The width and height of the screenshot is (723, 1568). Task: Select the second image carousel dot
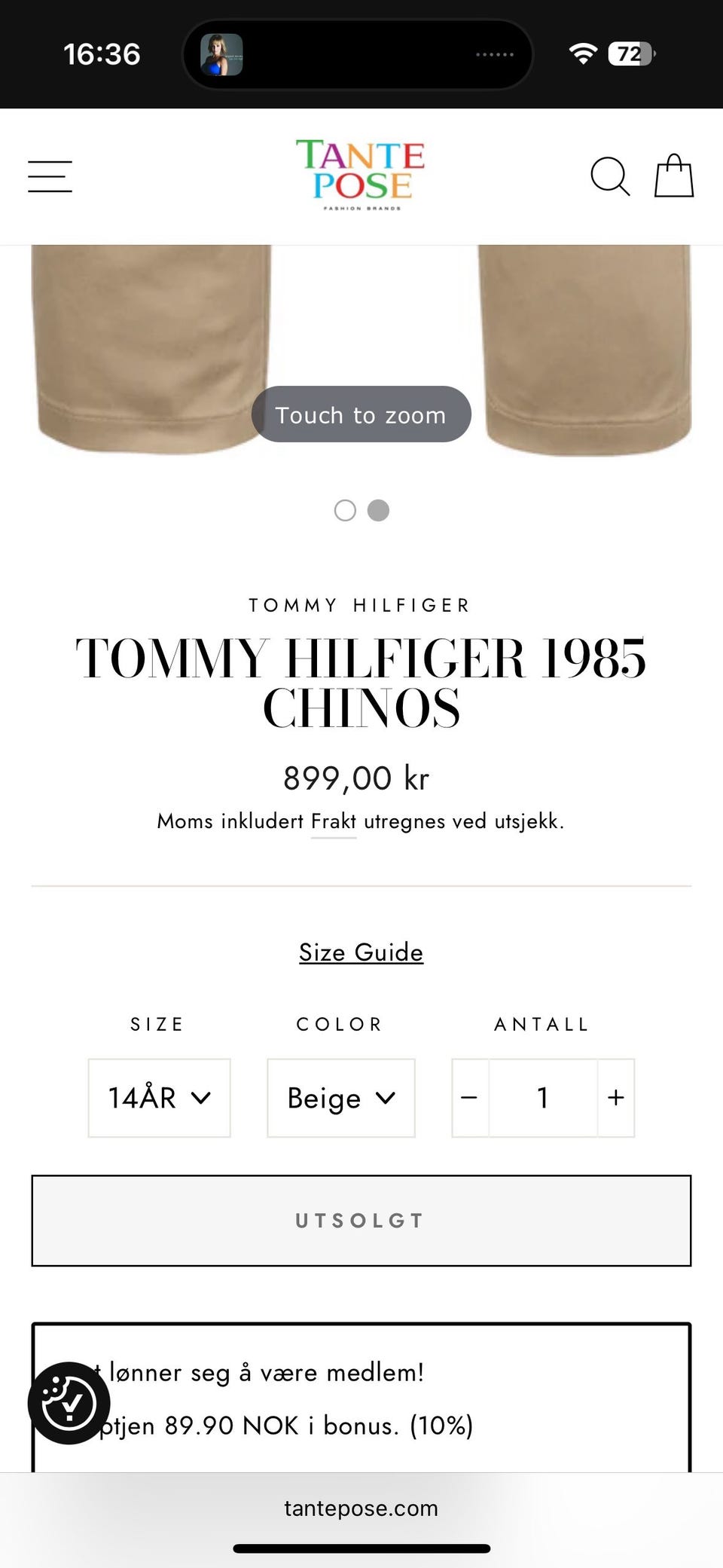(x=378, y=510)
